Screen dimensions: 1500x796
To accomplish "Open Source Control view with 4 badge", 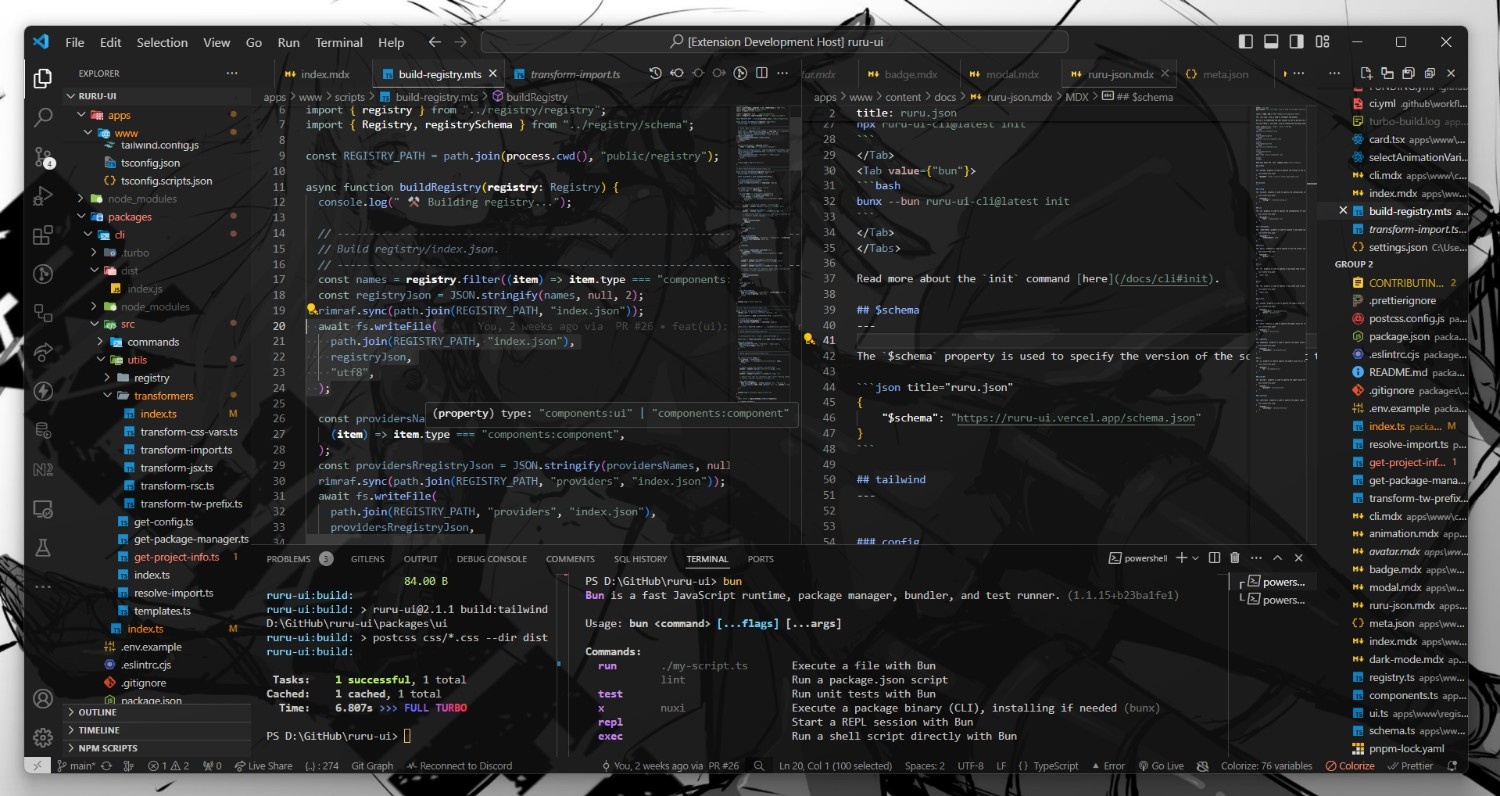I will pyautogui.click(x=43, y=157).
